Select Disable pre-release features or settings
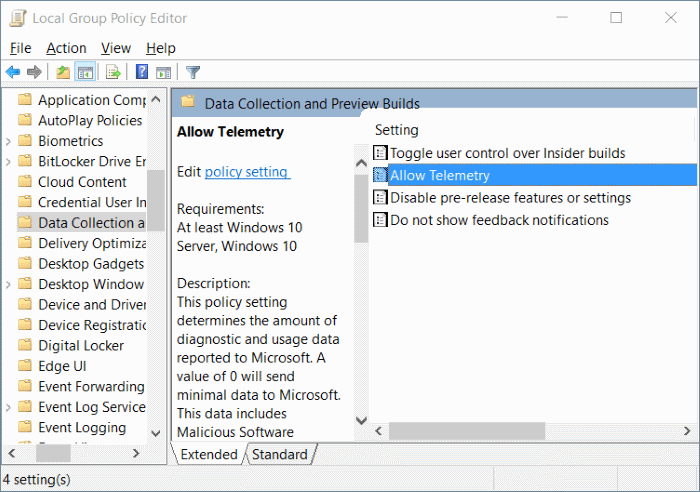 click(x=510, y=197)
